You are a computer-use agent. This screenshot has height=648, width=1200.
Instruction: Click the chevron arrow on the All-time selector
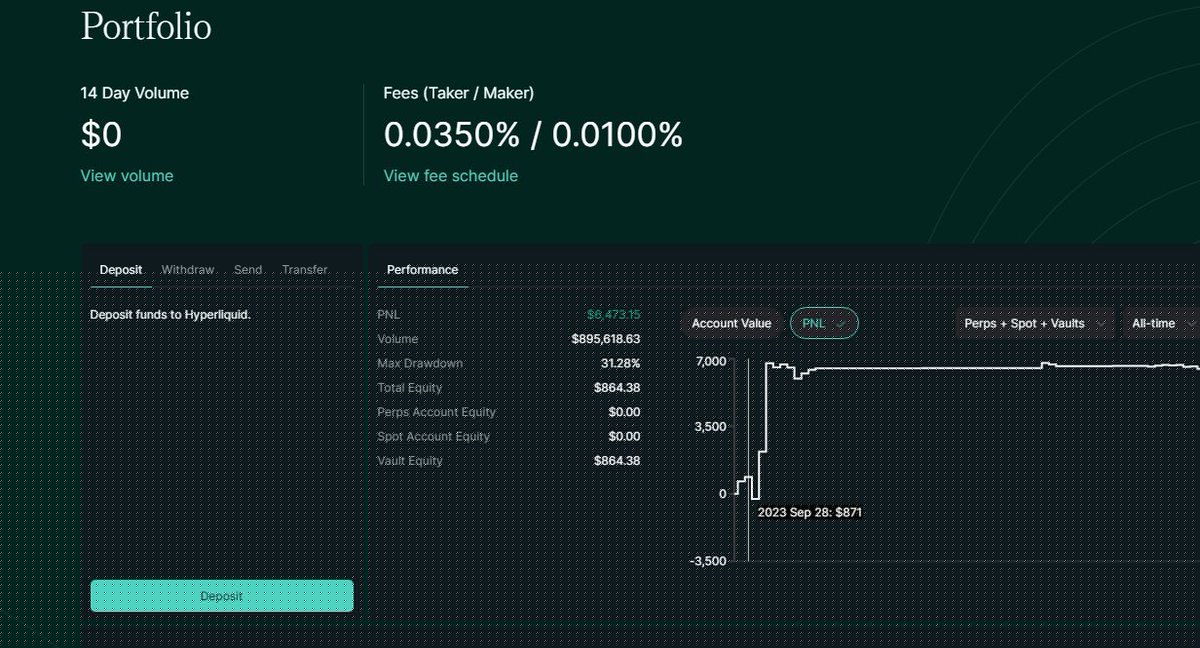[1190, 324]
